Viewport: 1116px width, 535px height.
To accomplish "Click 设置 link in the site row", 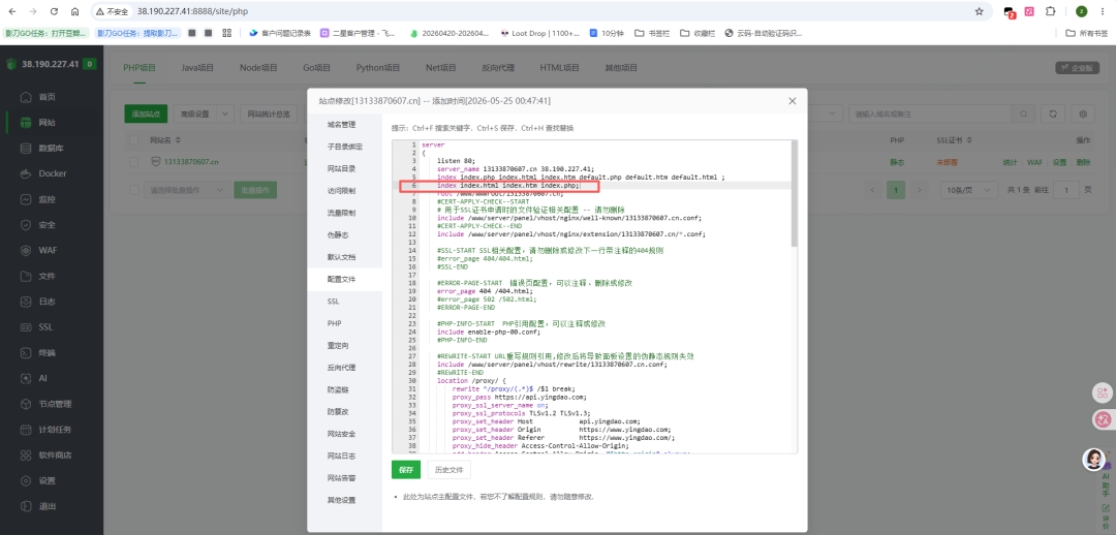I will pos(1060,162).
